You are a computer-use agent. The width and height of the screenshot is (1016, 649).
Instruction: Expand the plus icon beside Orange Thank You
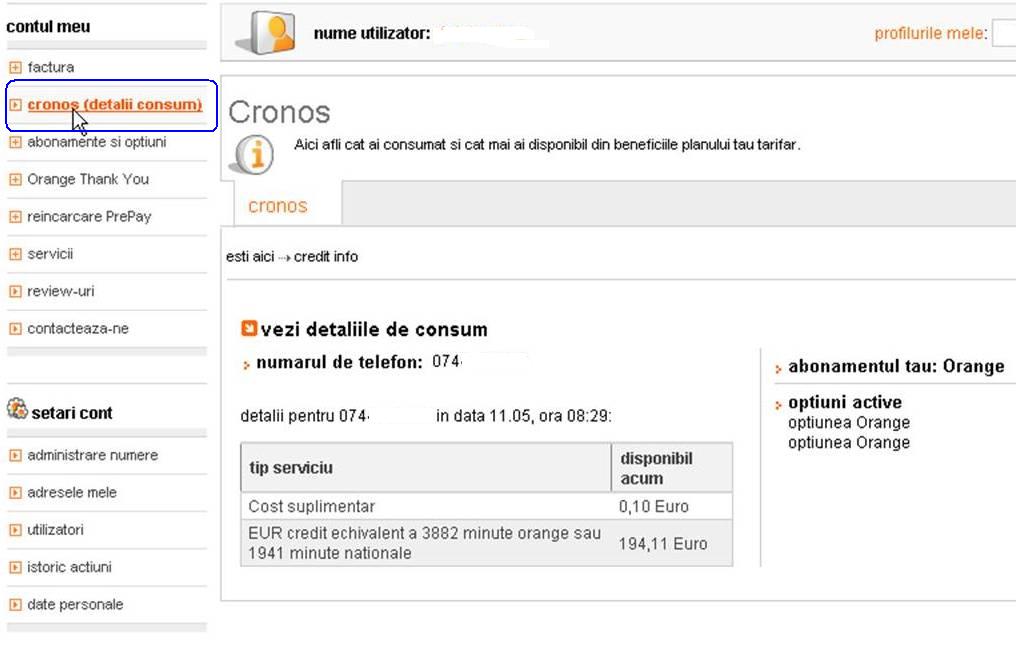[15, 179]
